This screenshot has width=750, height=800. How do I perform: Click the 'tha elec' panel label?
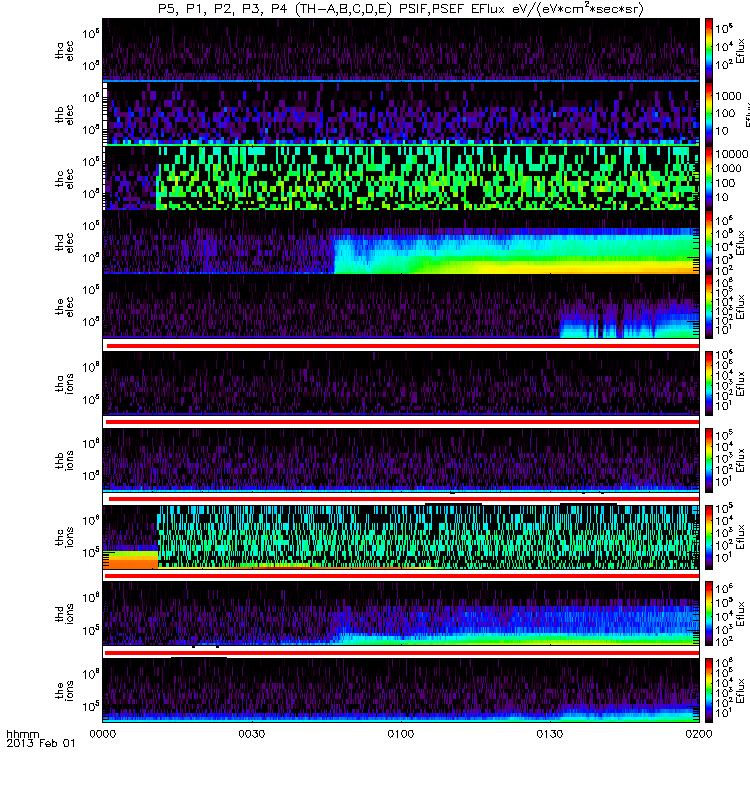point(64,51)
